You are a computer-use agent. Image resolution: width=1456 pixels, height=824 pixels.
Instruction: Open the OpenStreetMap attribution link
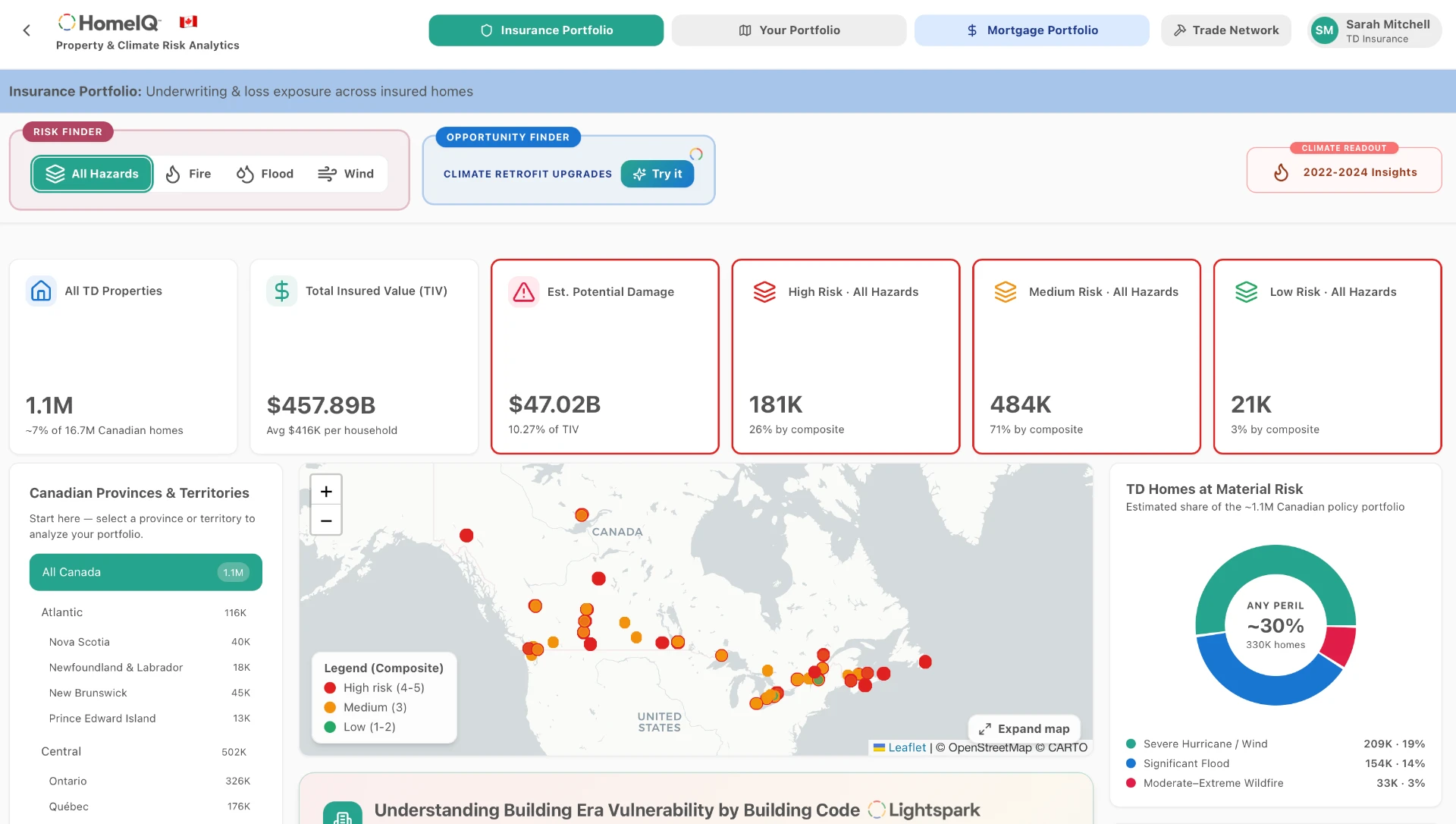click(990, 747)
